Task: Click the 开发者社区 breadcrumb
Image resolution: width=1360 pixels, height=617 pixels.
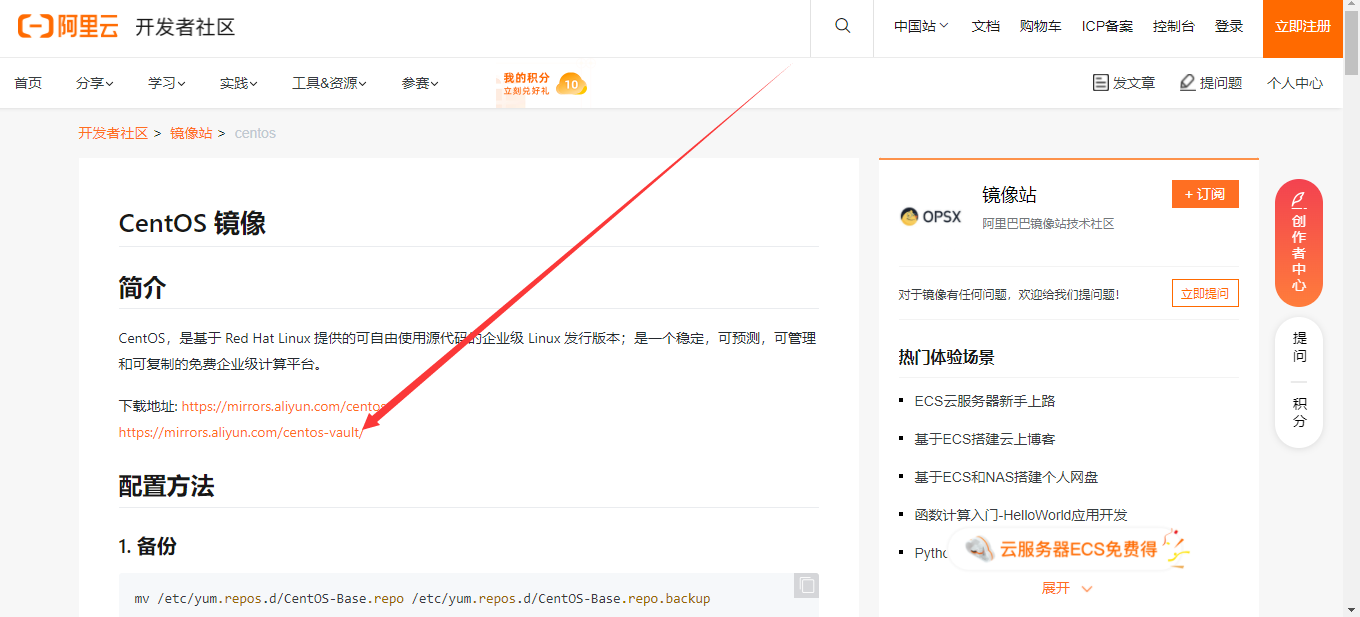Action: [x=114, y=133]
